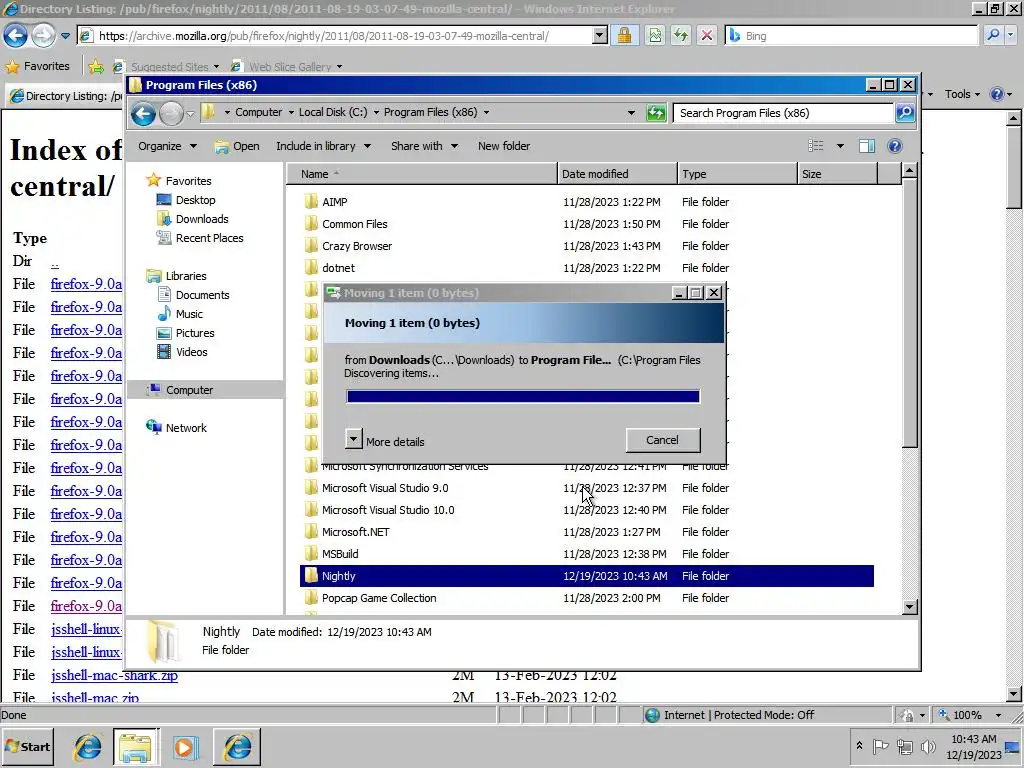Open the Organize dropdown menu
Viewport: 1024px width, 768px height.
(167, 146)
